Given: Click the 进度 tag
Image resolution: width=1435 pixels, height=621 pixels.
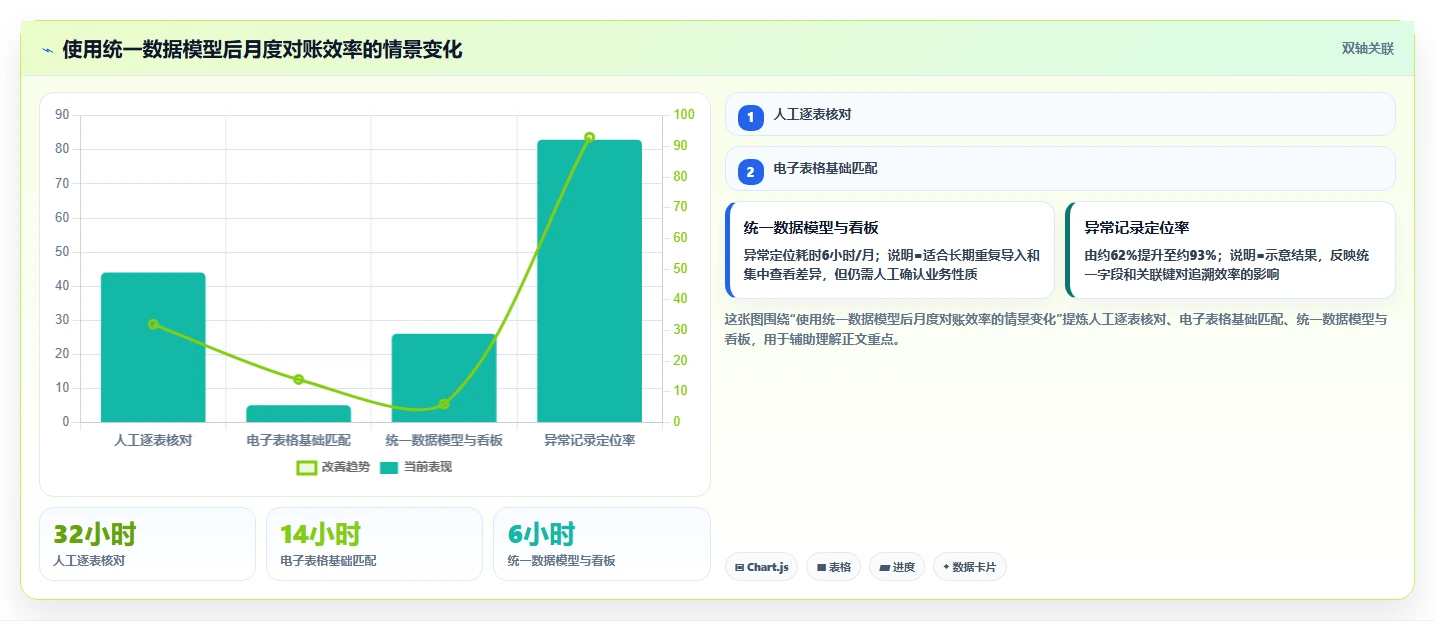Looking at the screenshot, I should point(897,567).
